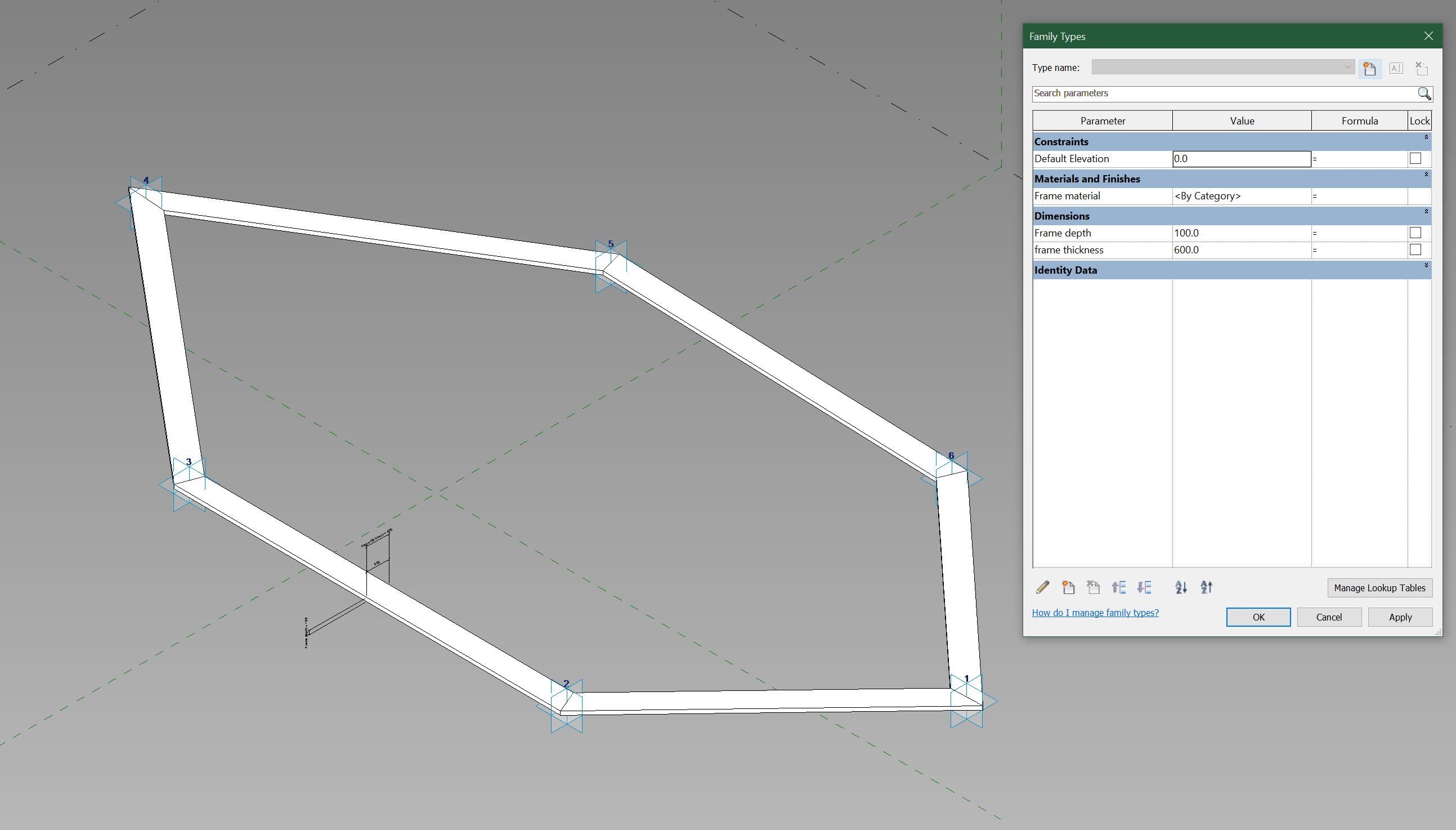
Task: Click the Lock column header
Action: (1419, 121)
